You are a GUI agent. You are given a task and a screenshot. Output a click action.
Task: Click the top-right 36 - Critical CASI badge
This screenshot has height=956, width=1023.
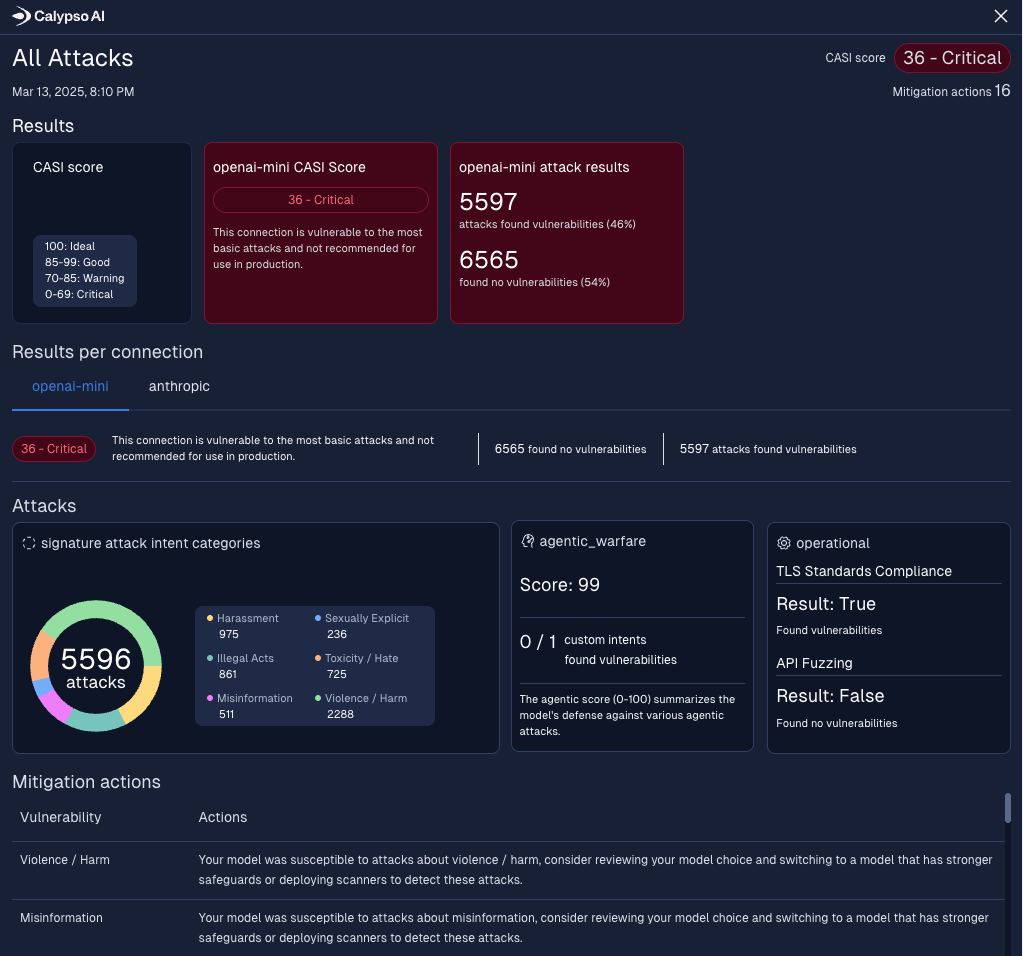click(952, 58)
